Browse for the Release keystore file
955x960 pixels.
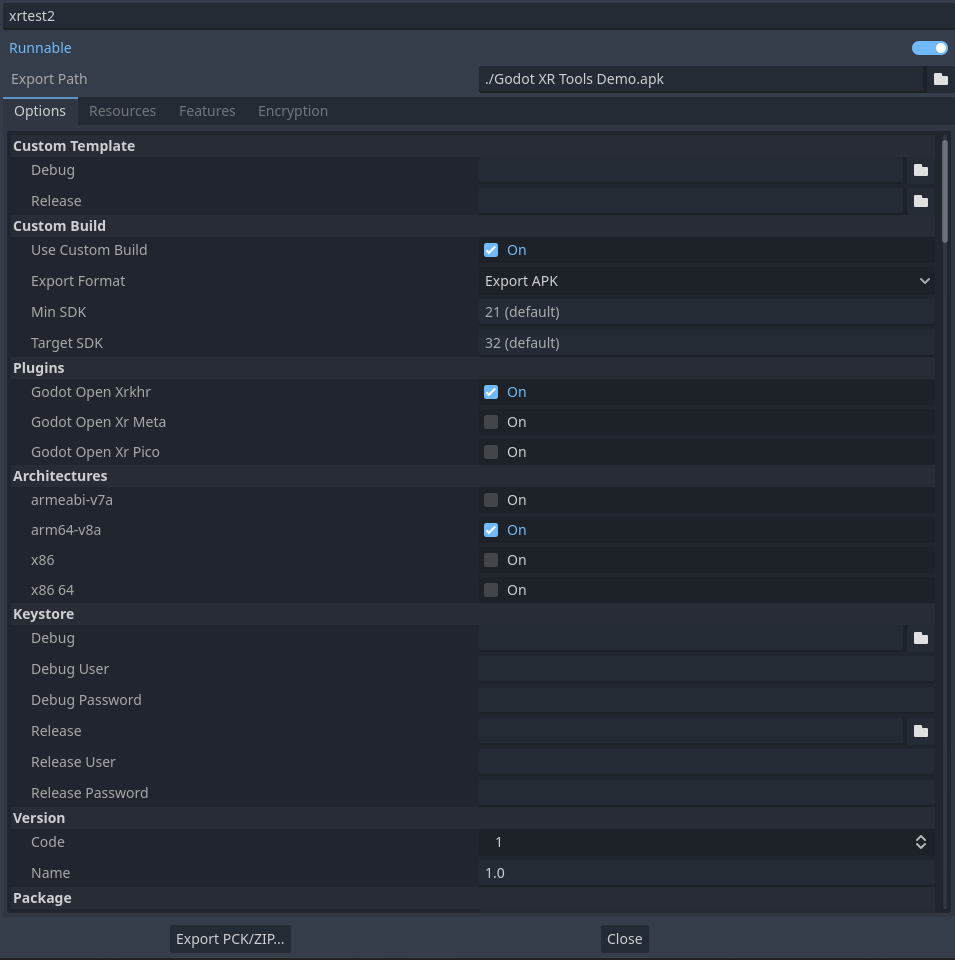(921, 731)
